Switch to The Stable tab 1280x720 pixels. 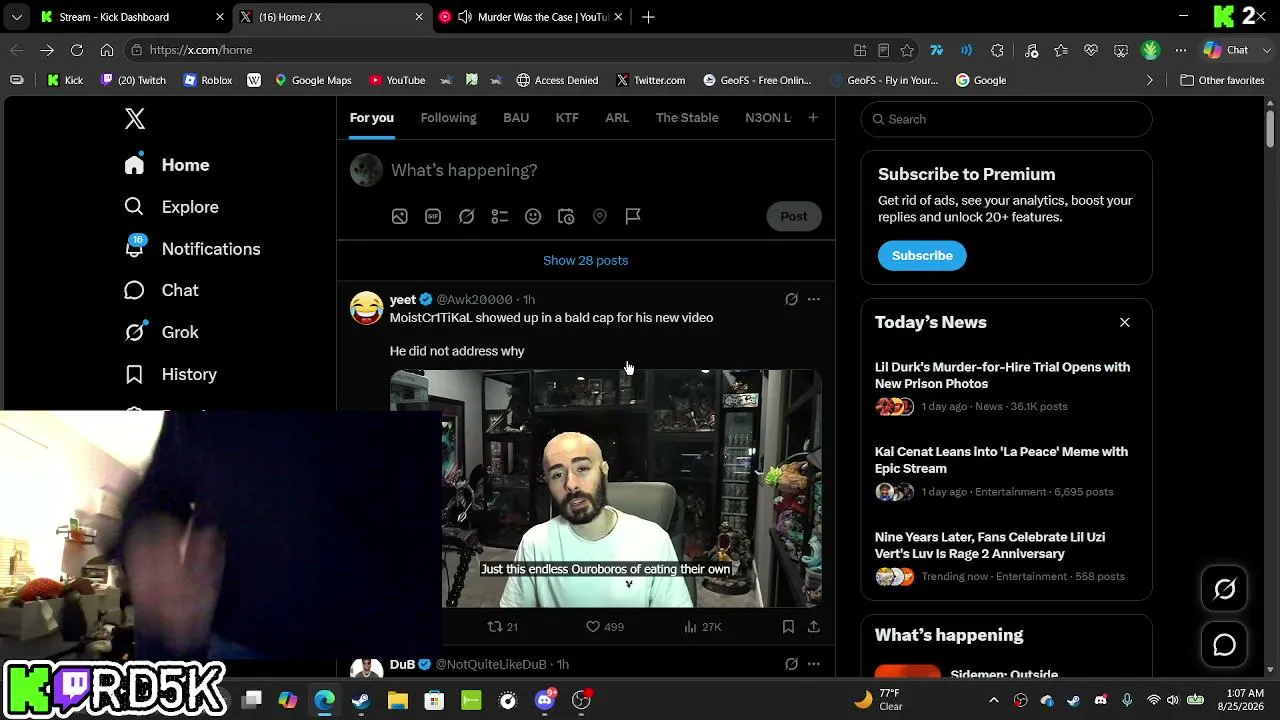[x=687, y=118]
